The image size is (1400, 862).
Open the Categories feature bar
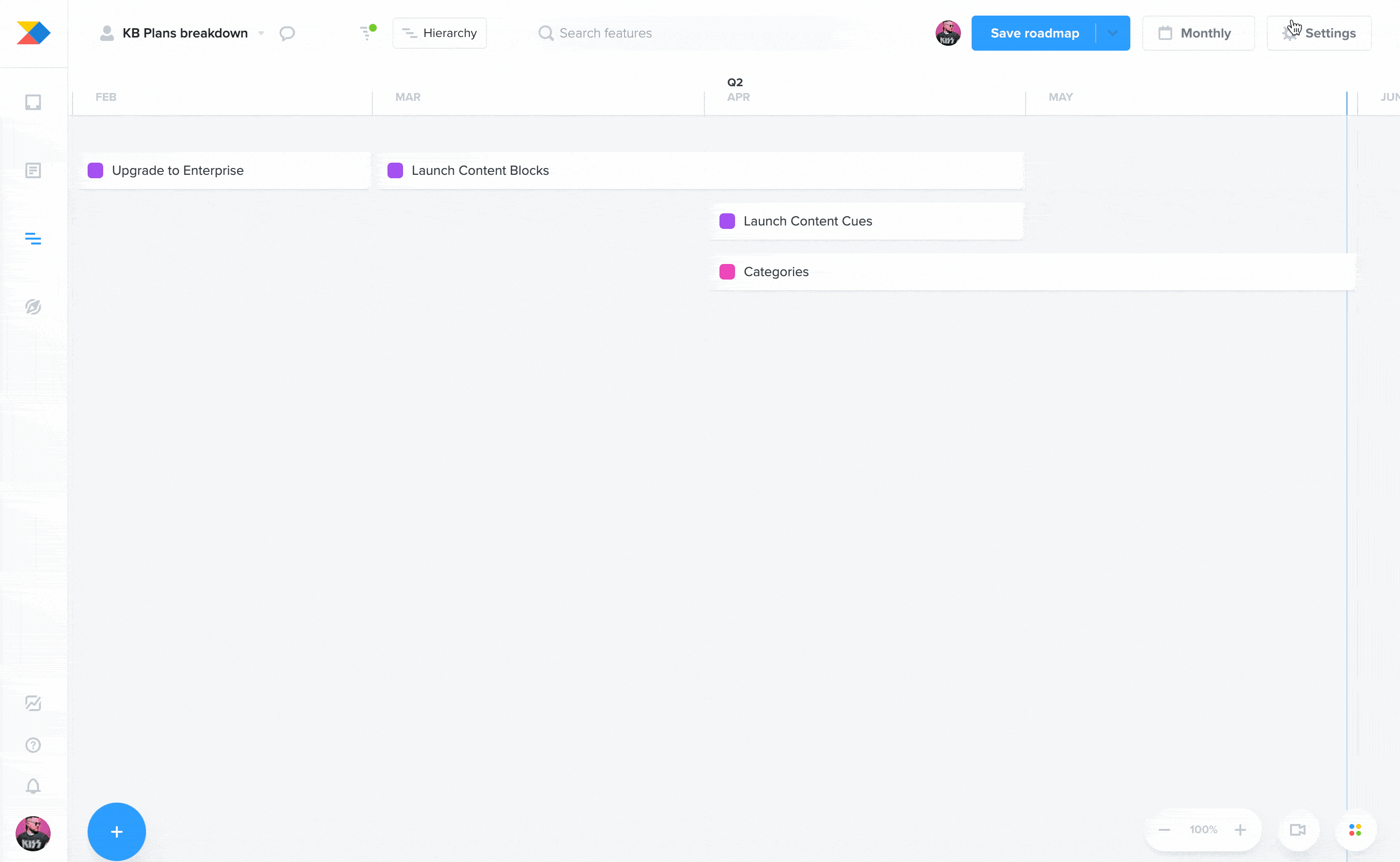click(1032, 272)
